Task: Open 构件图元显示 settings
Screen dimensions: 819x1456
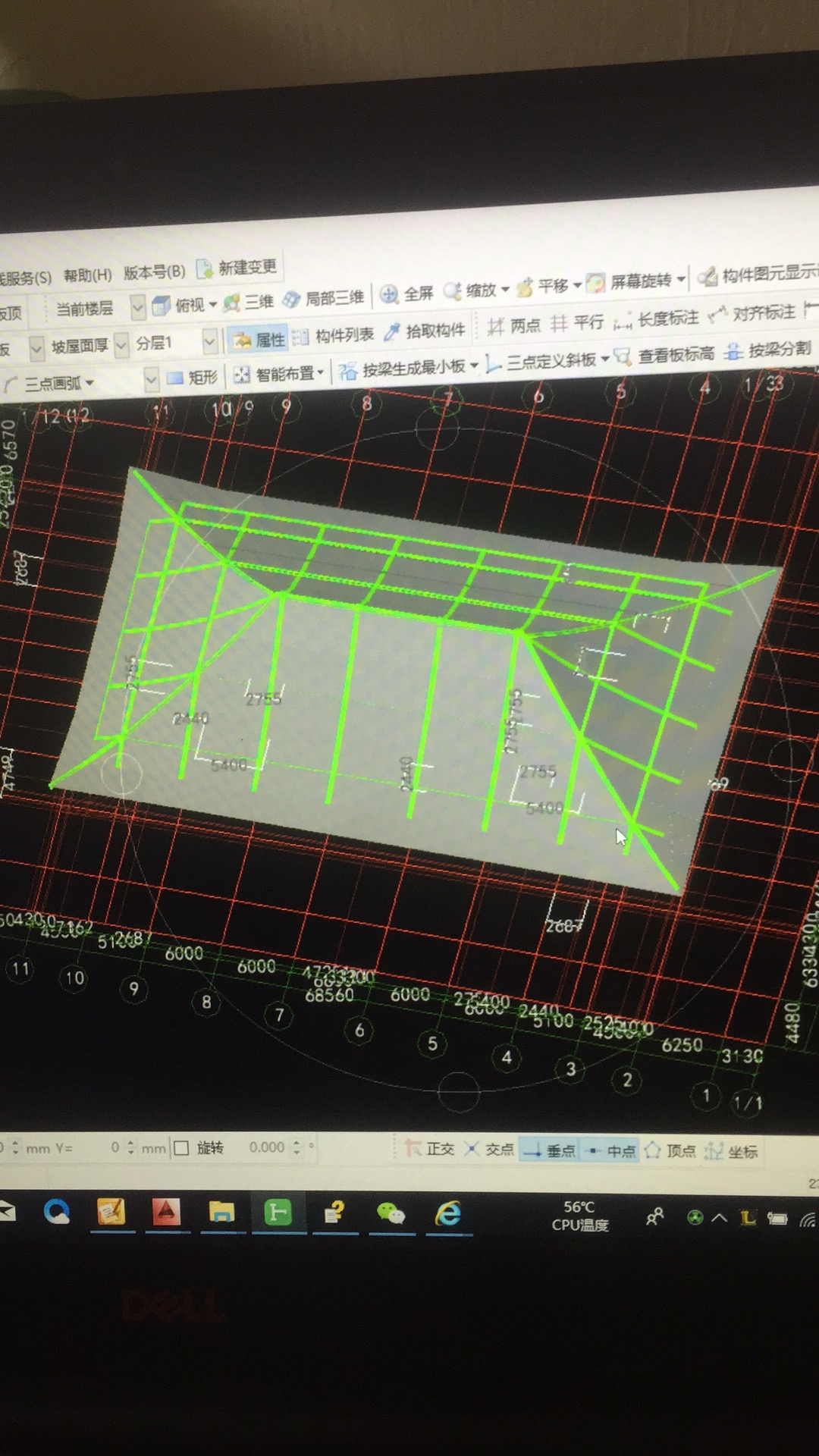Action: click(x=758, y=275)
